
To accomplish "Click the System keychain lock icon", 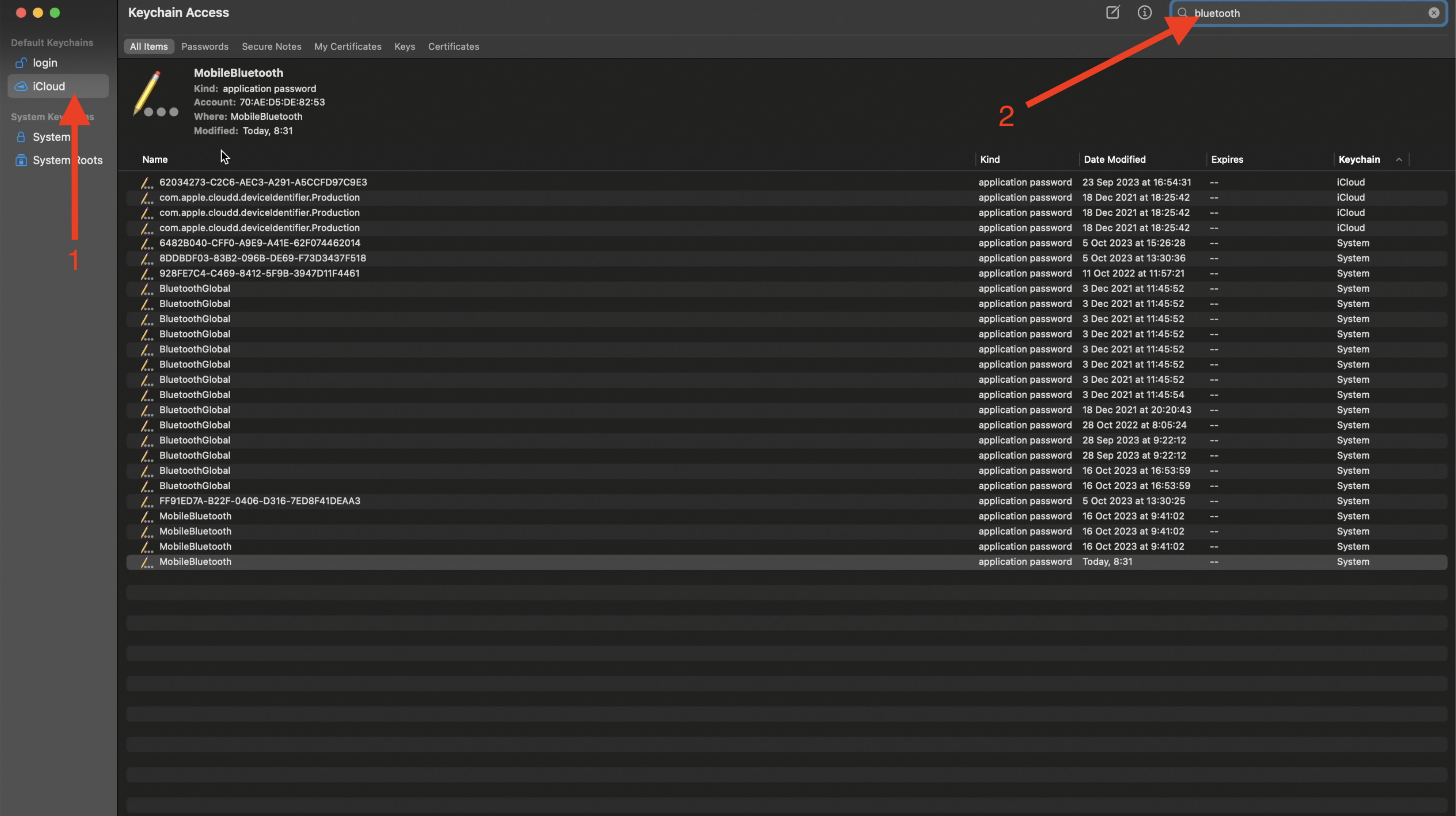I will point(21,137).
